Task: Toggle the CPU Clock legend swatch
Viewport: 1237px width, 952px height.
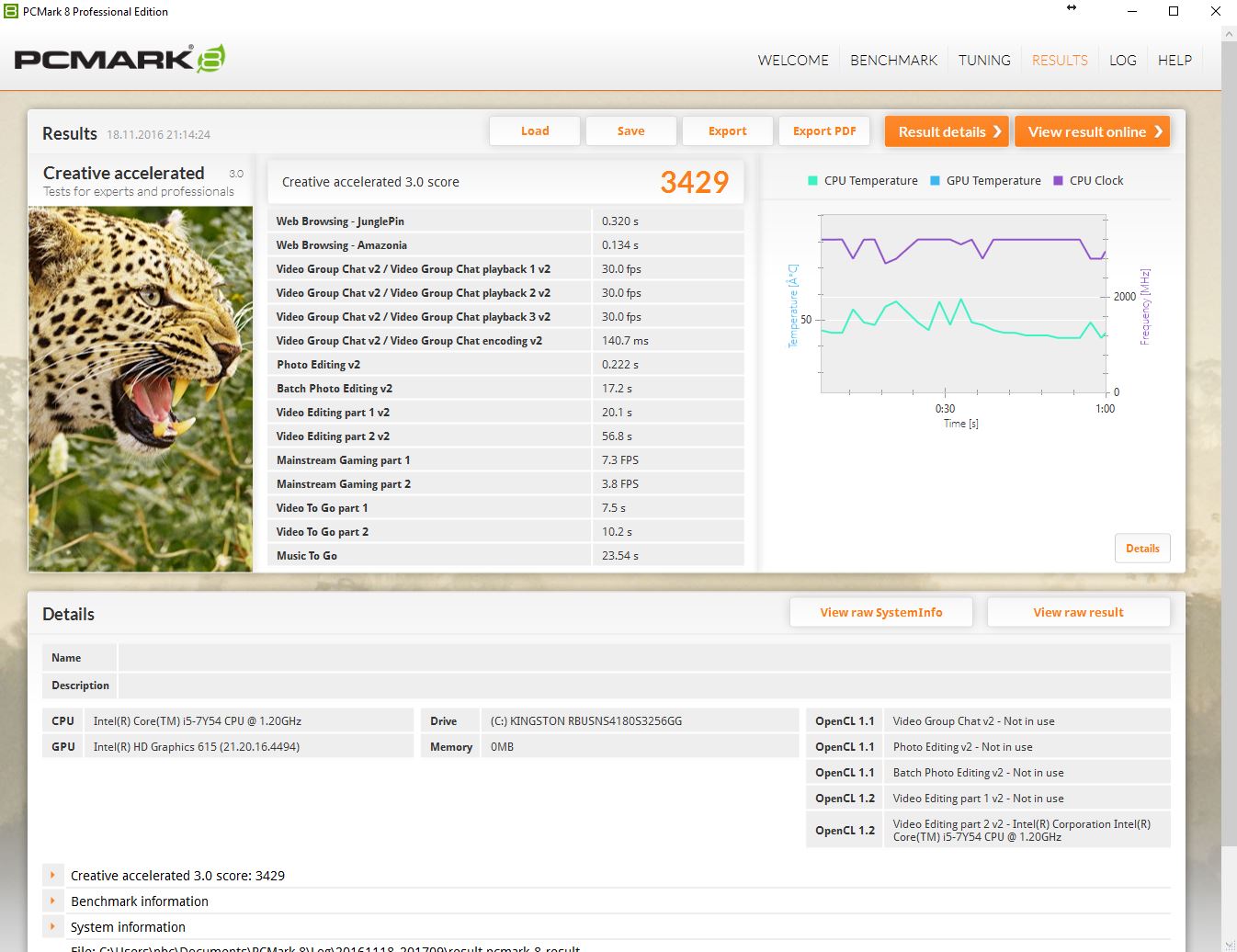Action: pyautogui.click(x=1058, y=181)
